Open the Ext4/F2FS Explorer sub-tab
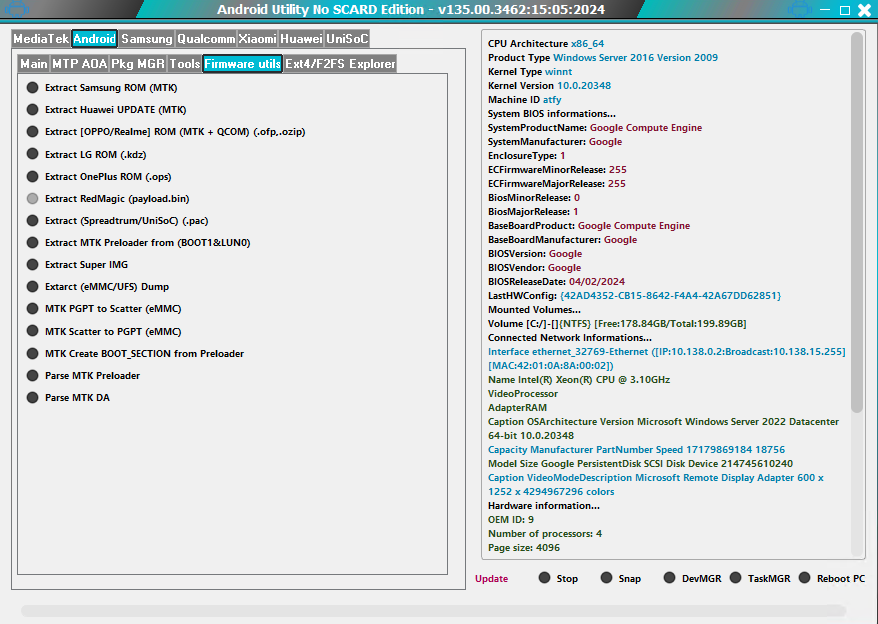Viewport: 878px width, 624px height. (340, 64)
